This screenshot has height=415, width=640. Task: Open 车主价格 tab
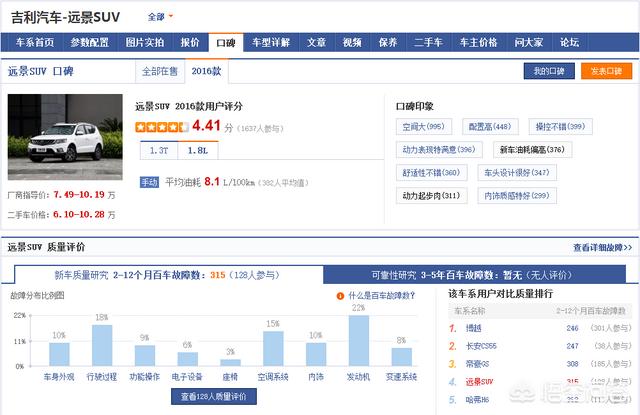[x=479, y=42]
